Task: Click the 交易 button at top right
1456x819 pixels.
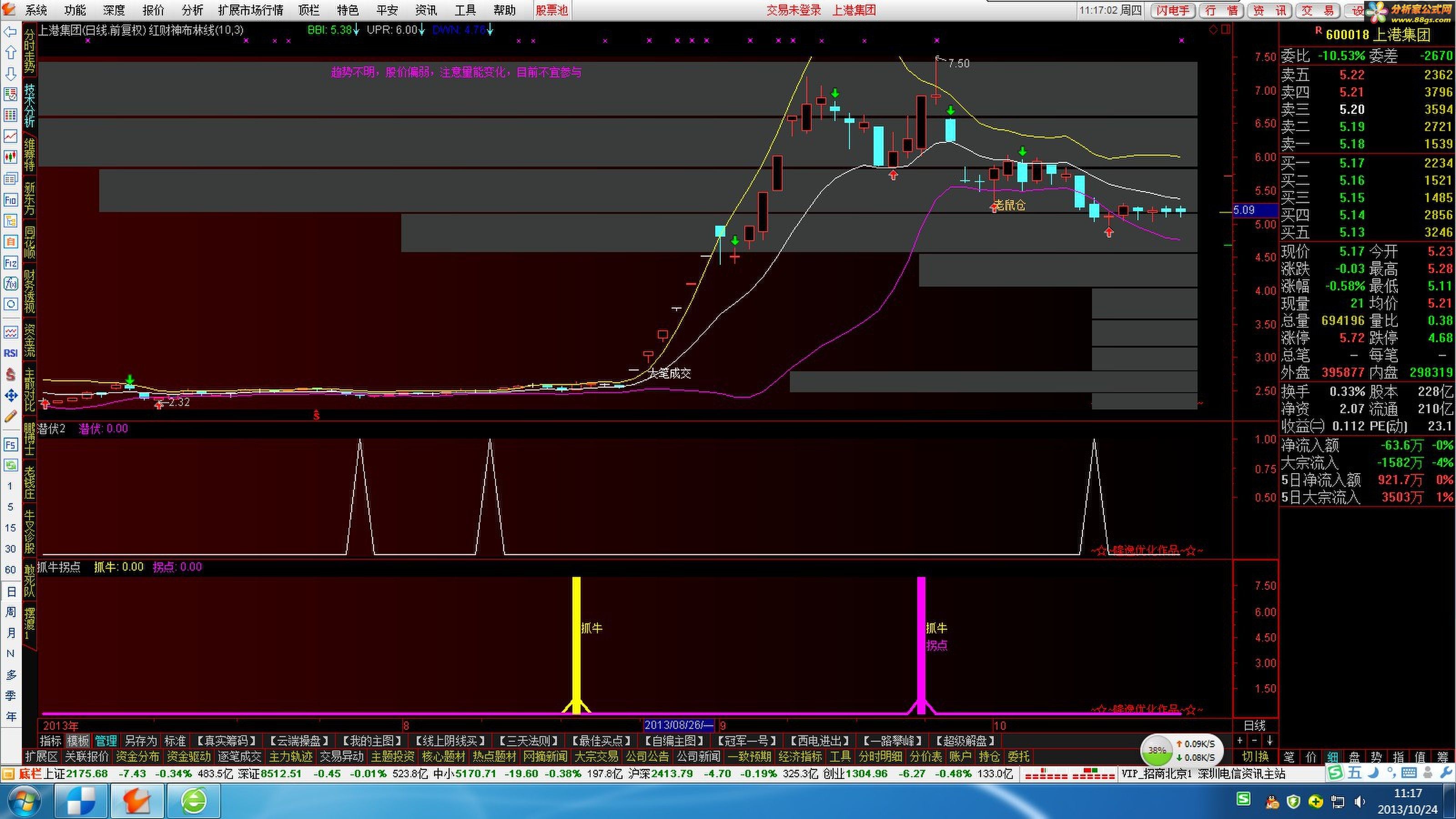Action: point(1318,11)
